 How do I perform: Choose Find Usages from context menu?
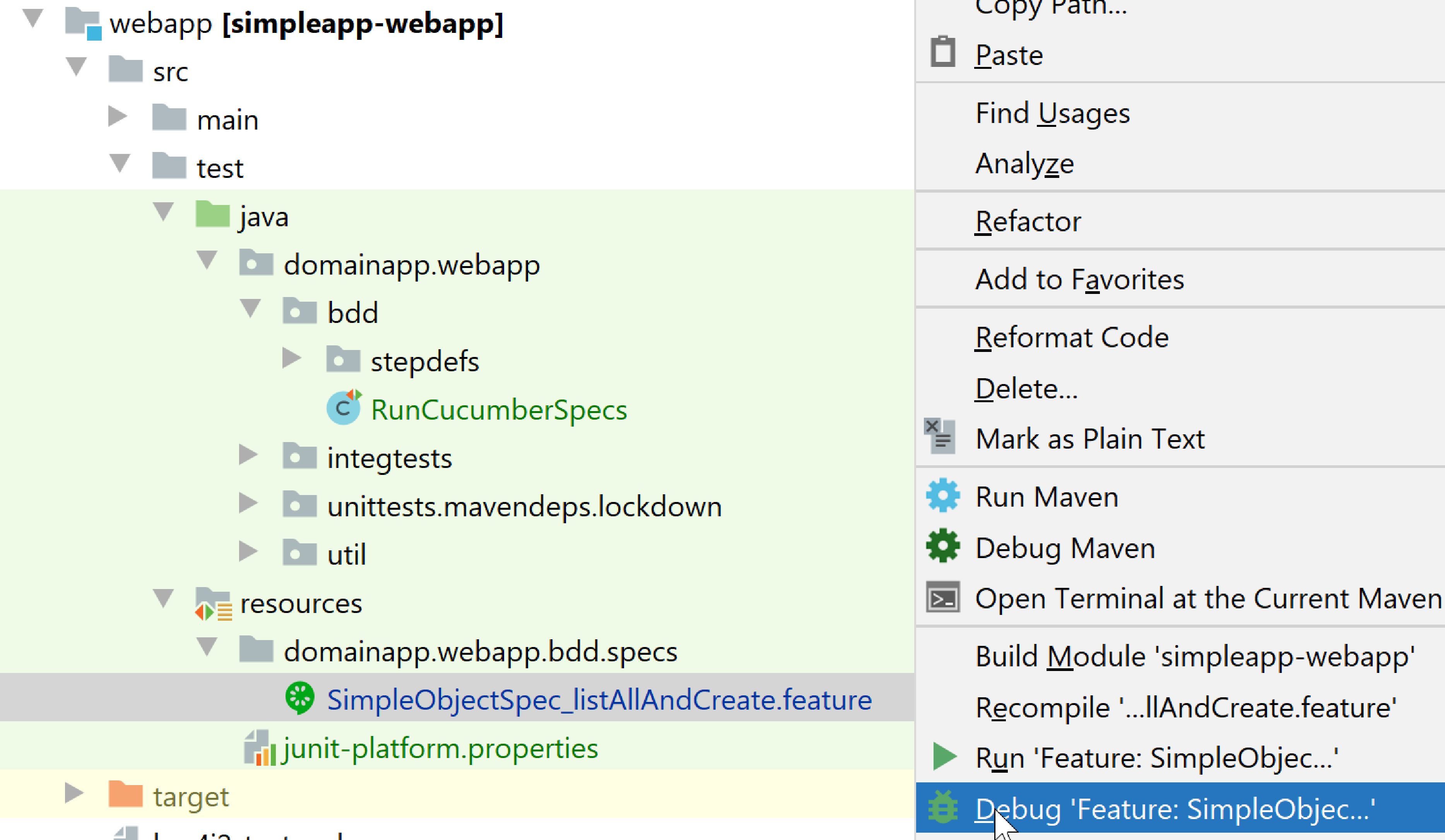[x=1052, y=113]
